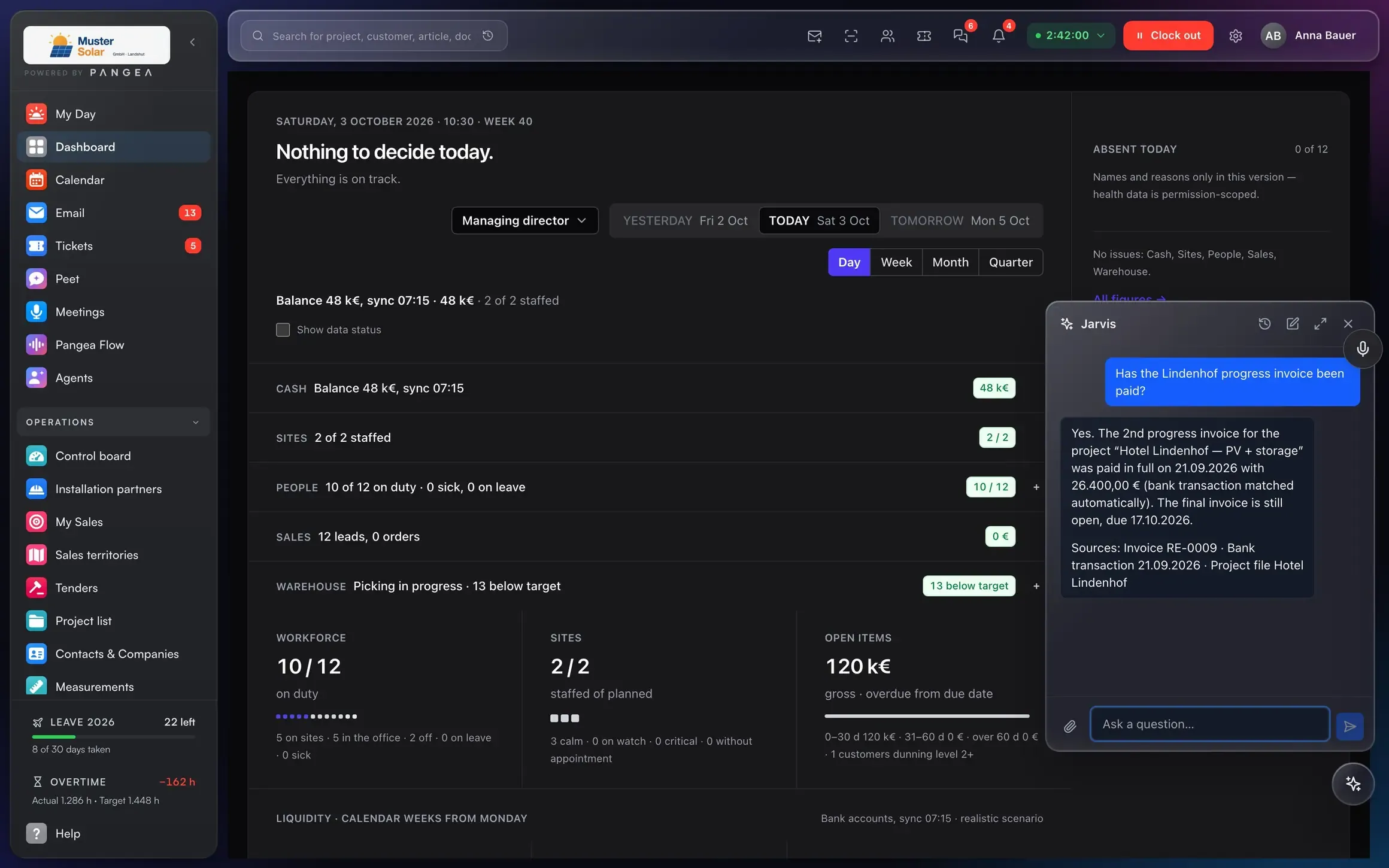Open the settings gear icon
This screenshot has height=868, width=1389.
coord(1236,36)
